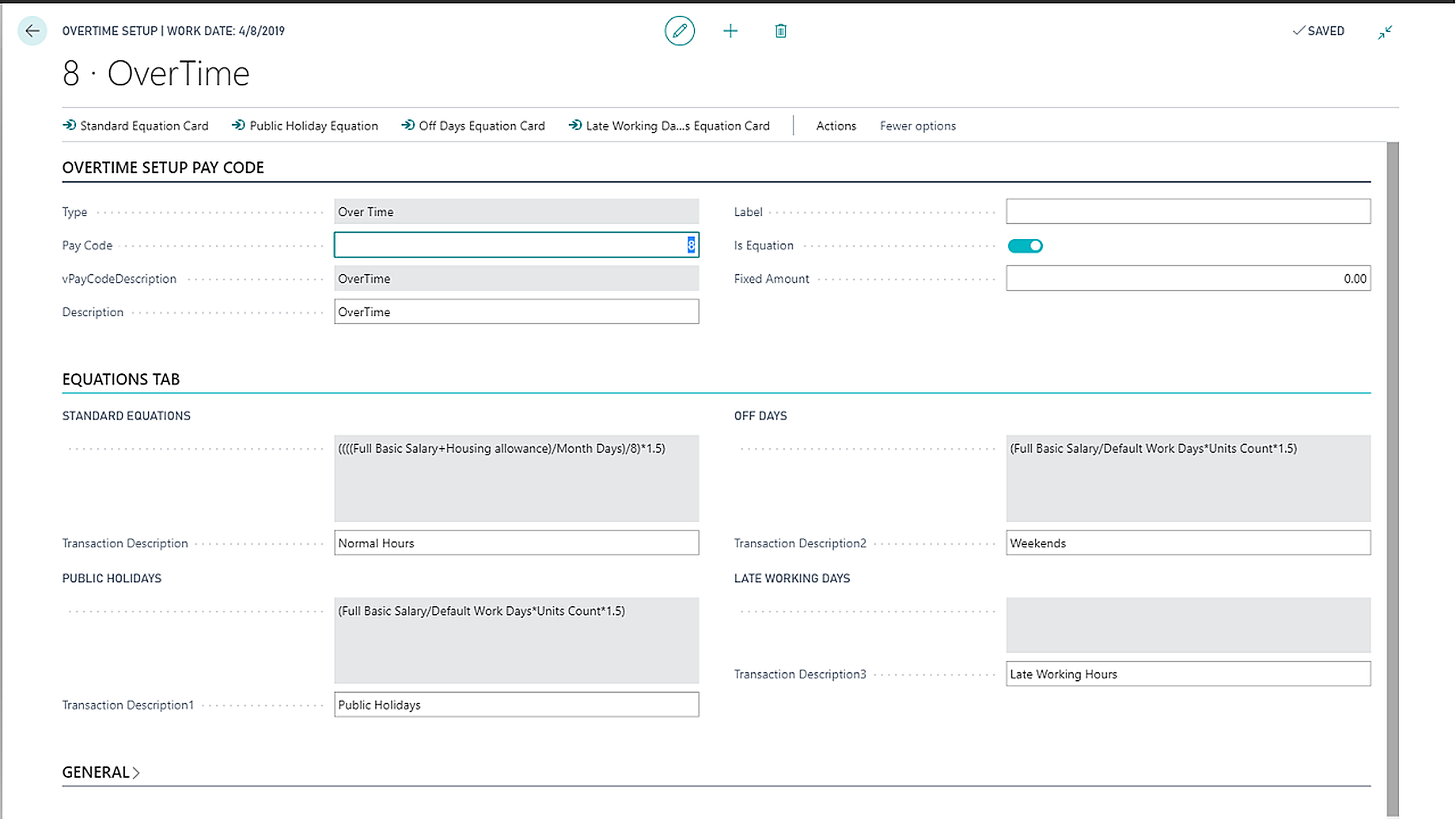This screenshot has width=1456, height=819.
Task: Click the Off Days subheading
Action: coord(760,416)
